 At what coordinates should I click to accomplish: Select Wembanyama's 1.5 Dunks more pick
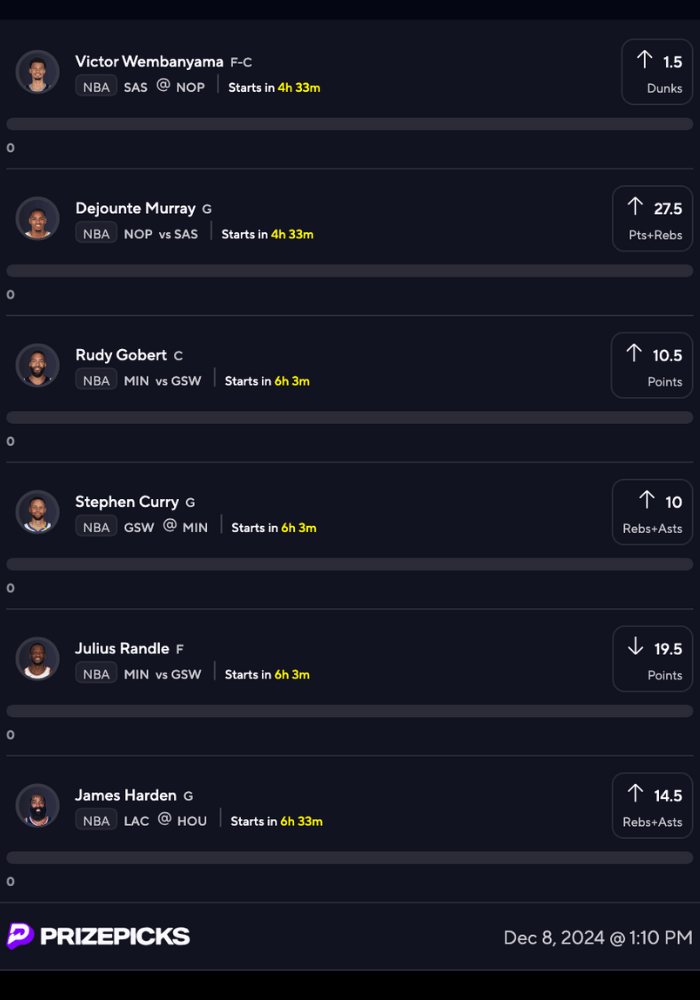click(657, 72)
